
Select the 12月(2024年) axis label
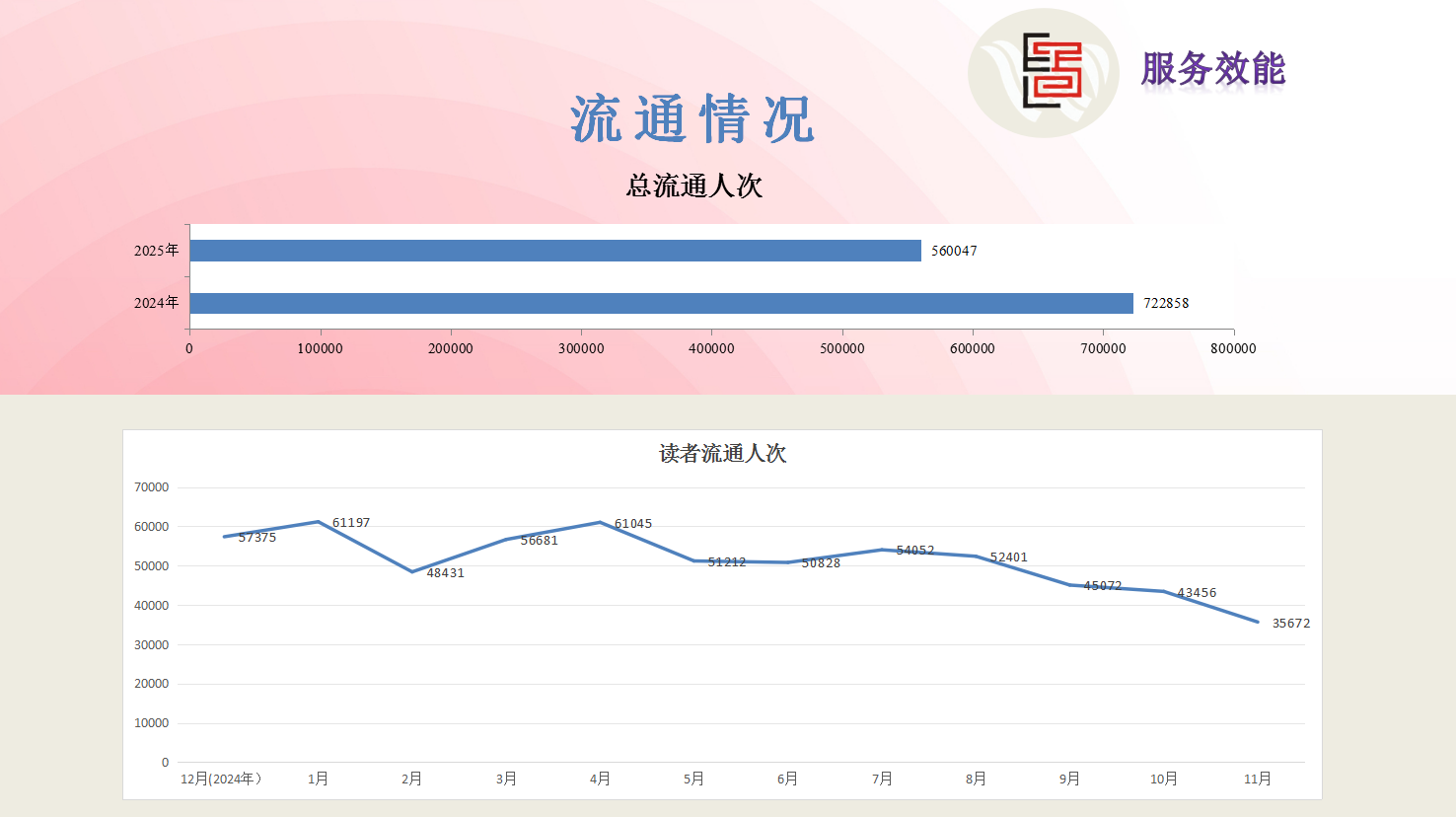pyautogui.click(x=221, y=779)
